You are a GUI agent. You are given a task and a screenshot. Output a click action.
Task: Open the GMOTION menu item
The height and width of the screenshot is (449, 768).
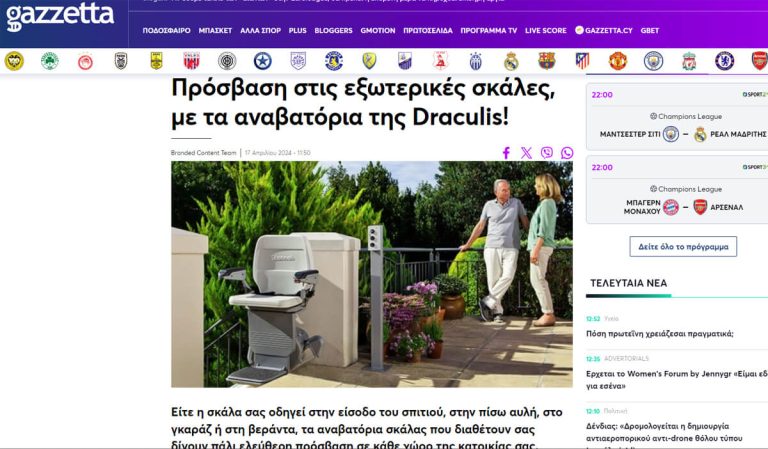pos(378,30)
